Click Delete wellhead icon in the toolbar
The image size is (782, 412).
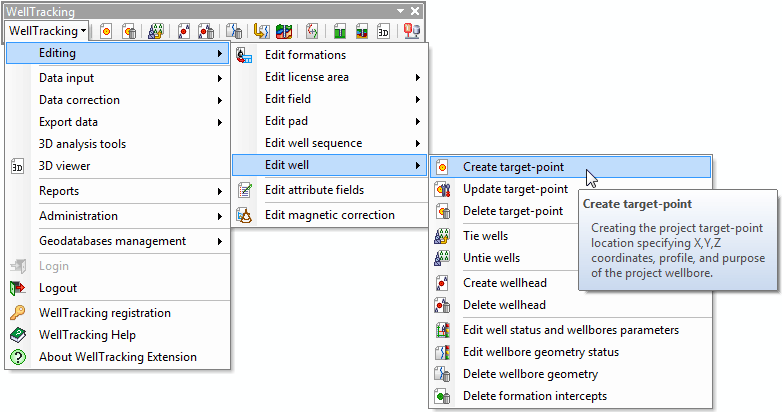click(205, 31)
